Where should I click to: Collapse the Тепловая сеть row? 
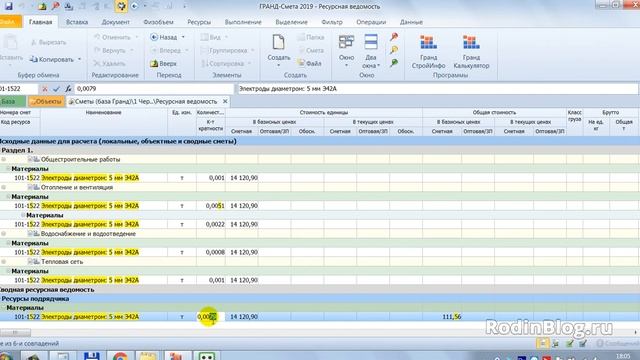click(4, 262)
